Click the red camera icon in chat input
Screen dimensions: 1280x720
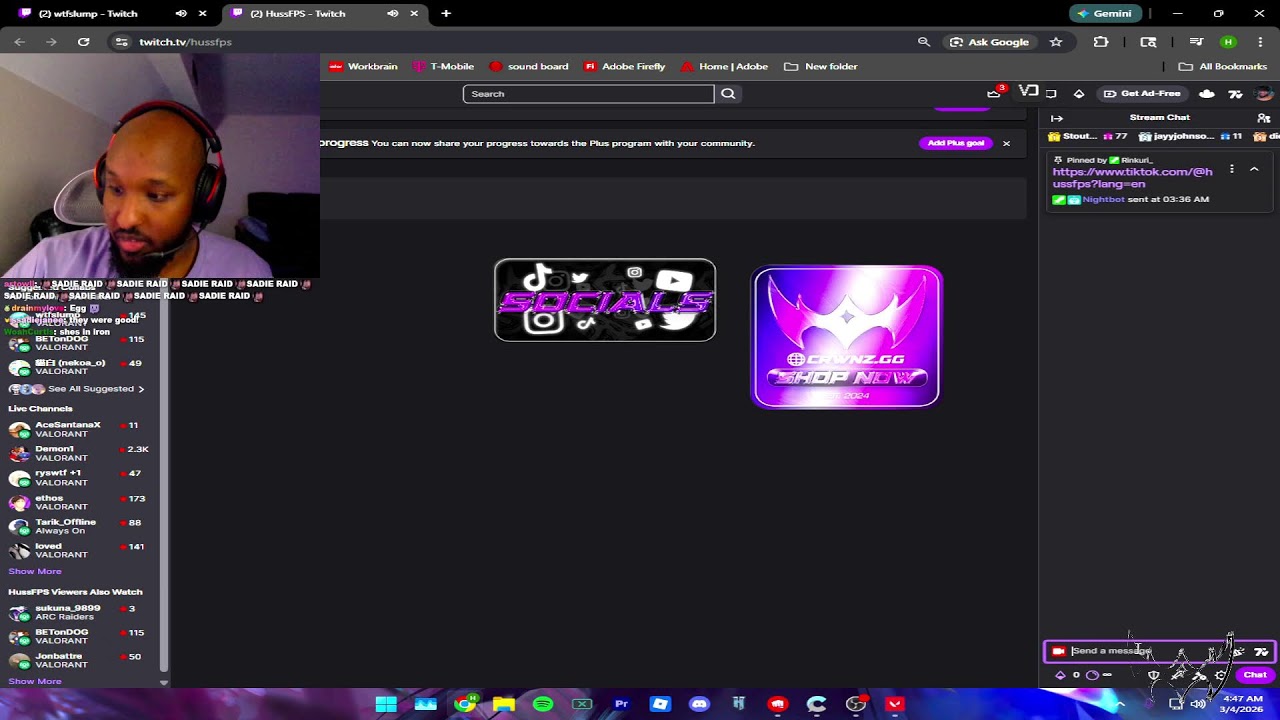1059,652
